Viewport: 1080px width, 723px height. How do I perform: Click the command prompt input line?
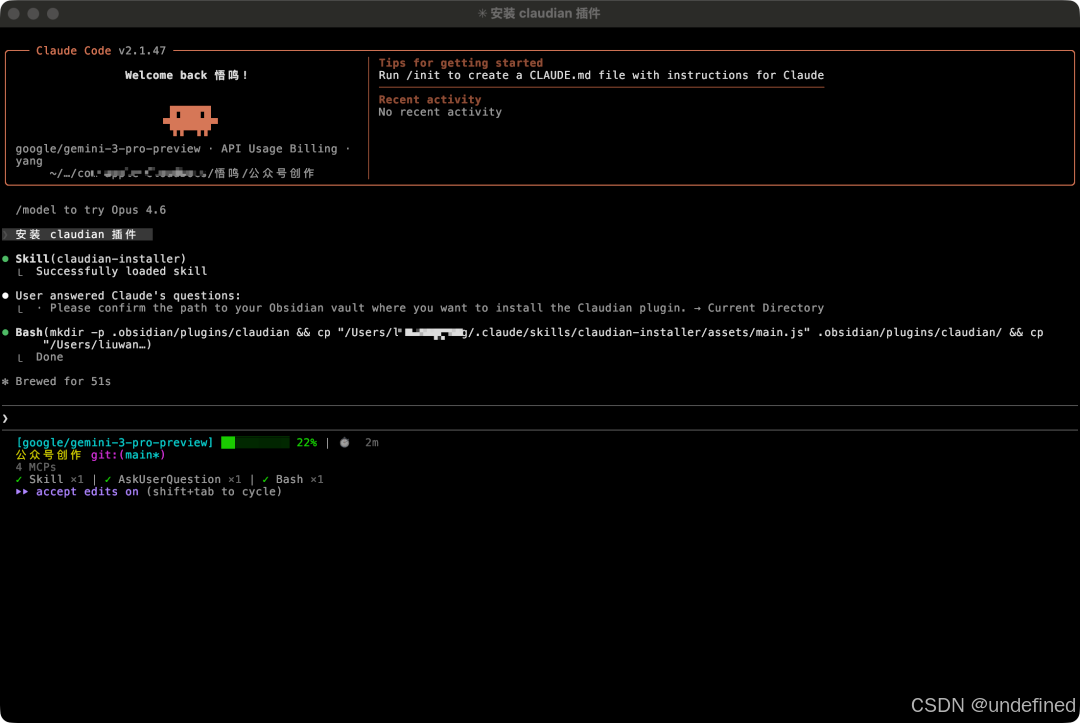[x=540, y=418]
